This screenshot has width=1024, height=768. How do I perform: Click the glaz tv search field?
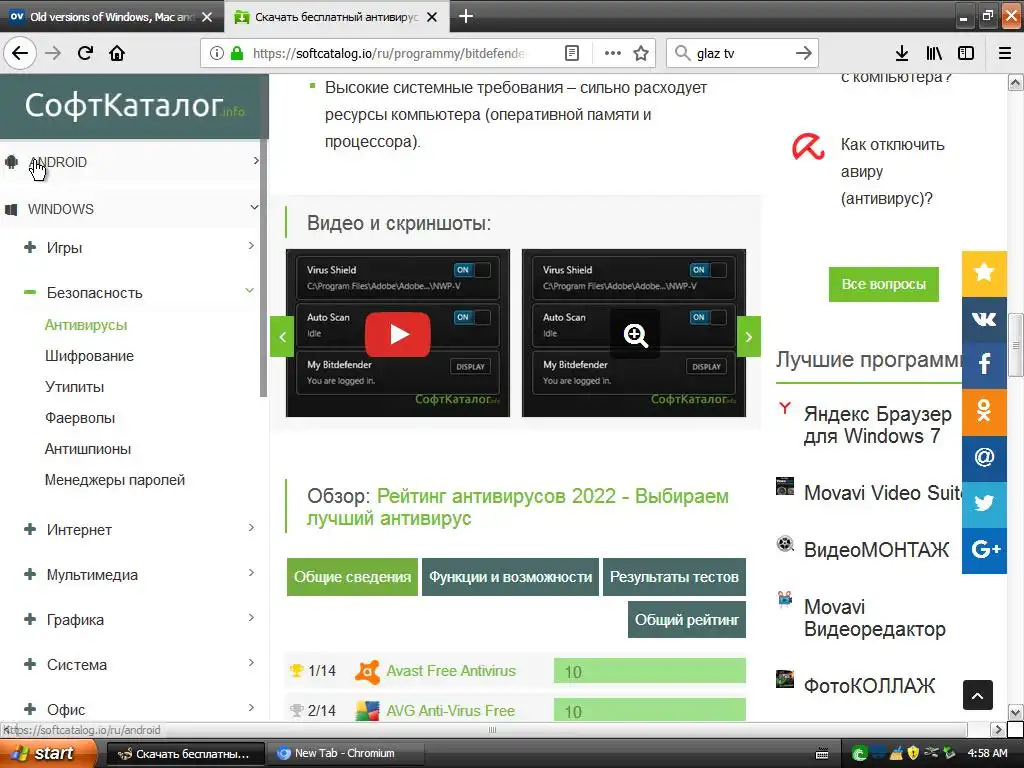(x=741, y=53)
